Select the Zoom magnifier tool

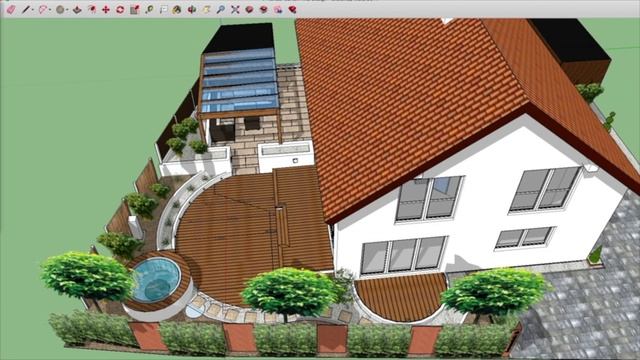point(220,9)
